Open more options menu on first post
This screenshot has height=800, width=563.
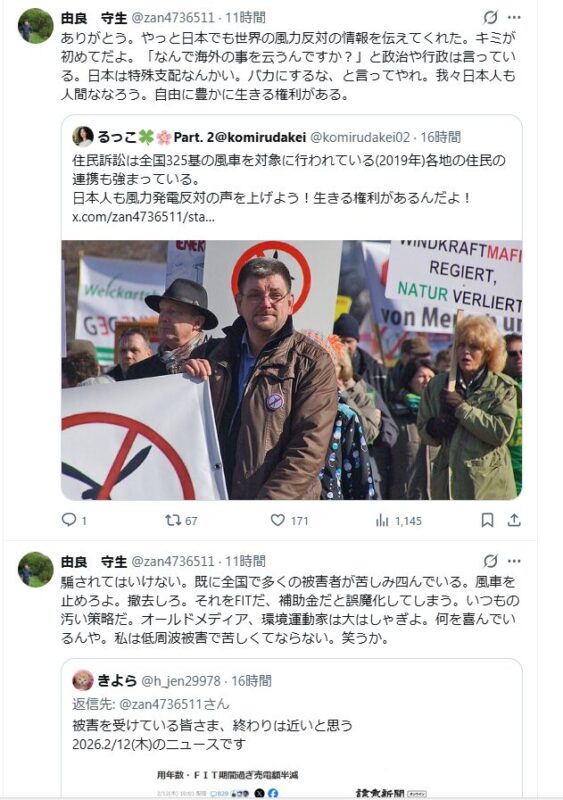click(x=515, y=17)
